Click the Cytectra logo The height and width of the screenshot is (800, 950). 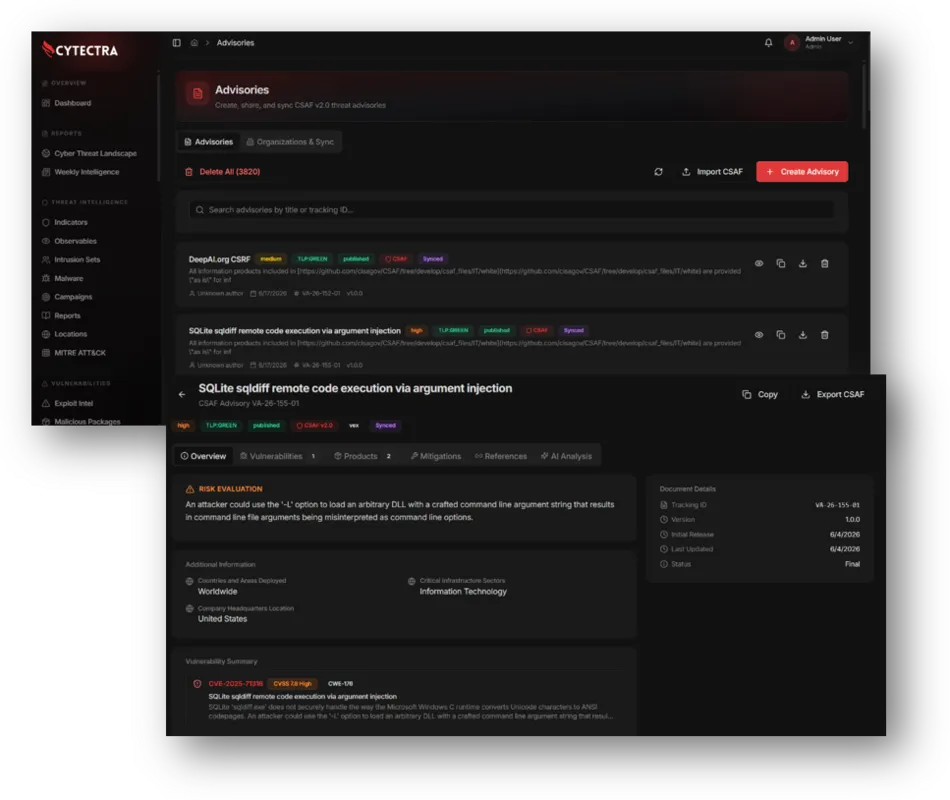pyautogui.click(x=80, y=50)
